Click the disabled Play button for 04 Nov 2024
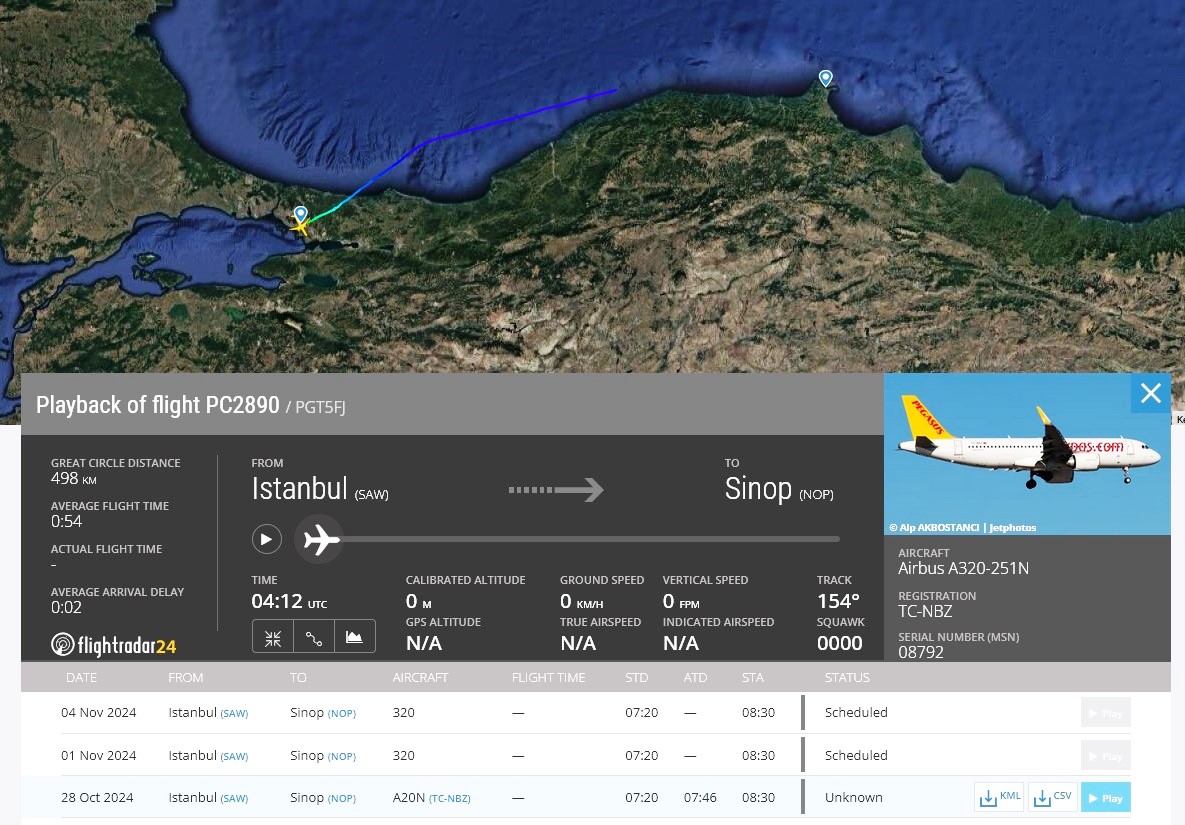 (1106, 712)
